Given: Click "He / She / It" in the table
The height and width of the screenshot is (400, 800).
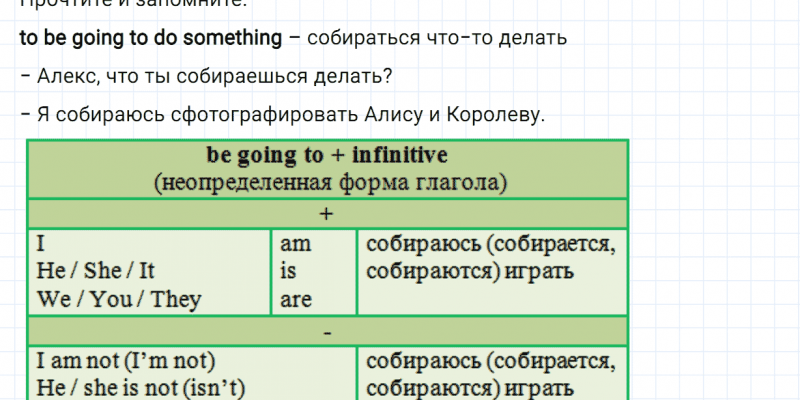Looking at the screenshot, I should [96, 271].
